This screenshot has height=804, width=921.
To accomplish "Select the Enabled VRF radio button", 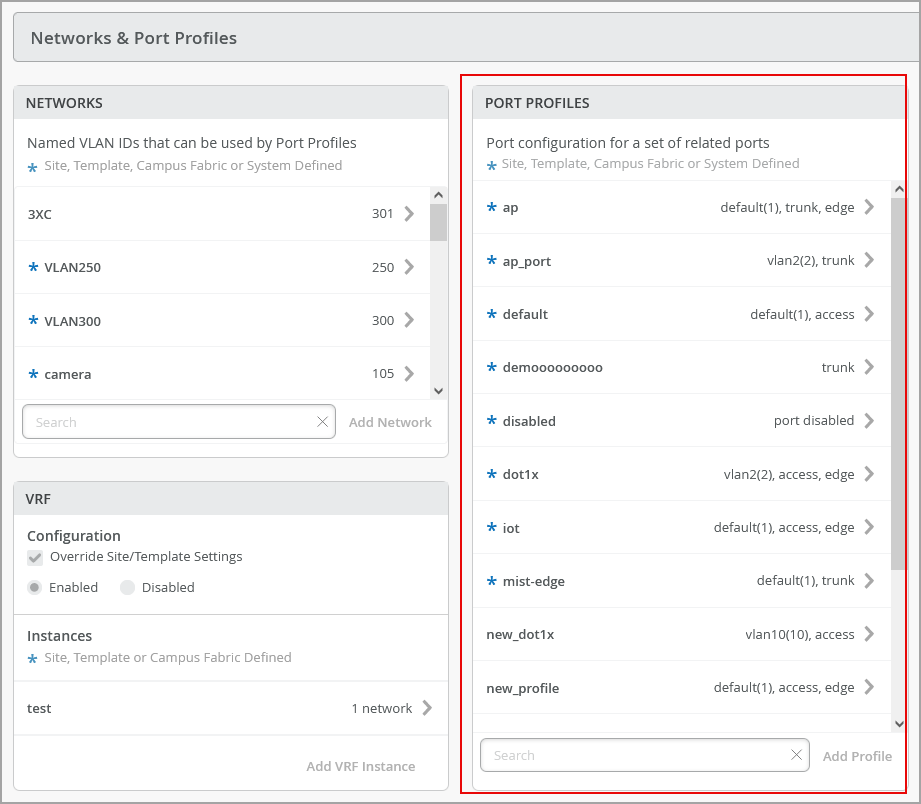I will (x=35, y=588).
